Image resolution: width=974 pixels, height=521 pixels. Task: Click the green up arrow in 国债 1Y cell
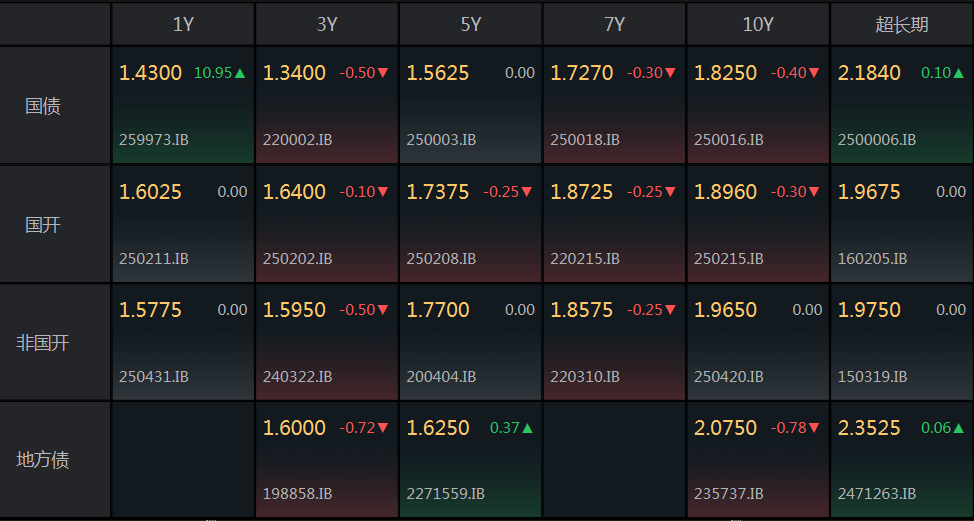240,73
